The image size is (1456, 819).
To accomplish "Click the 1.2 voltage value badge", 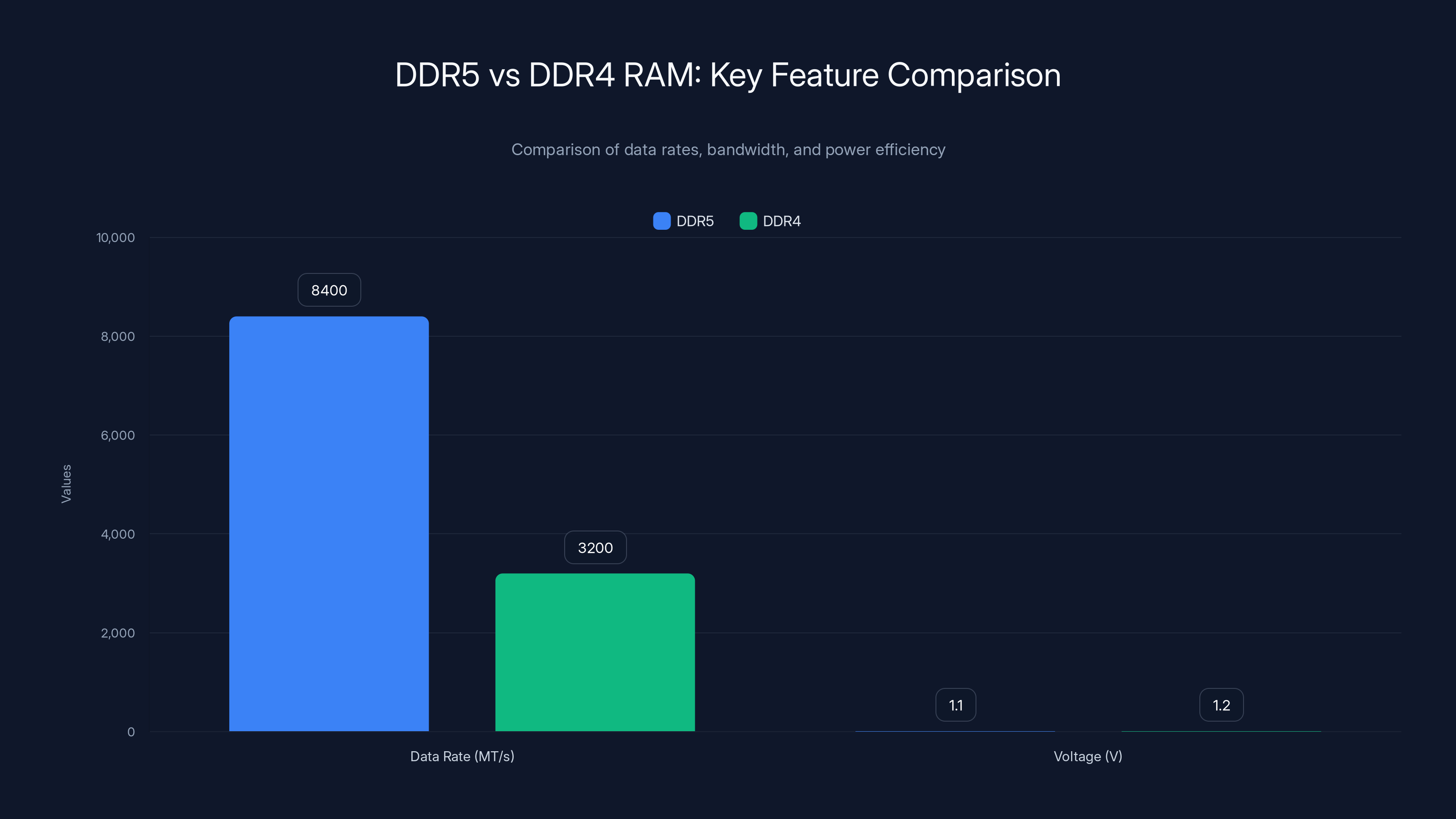I will click(1221, 704).
